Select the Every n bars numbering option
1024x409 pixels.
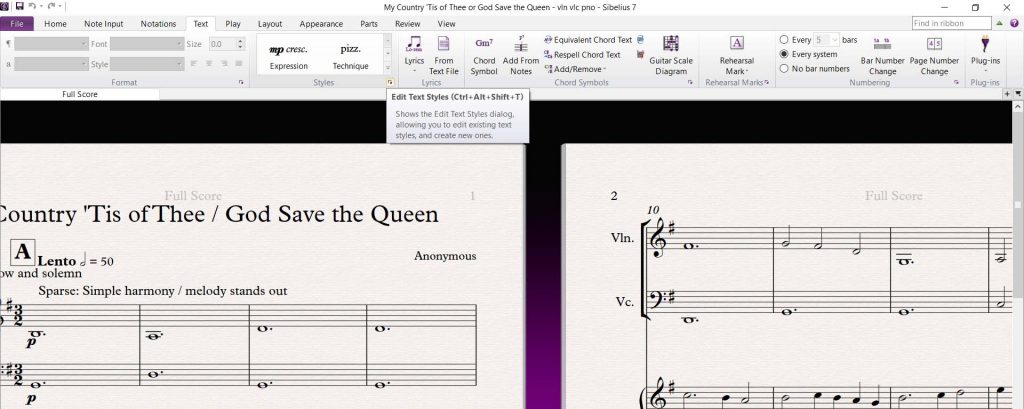click(x=784, y=39)
